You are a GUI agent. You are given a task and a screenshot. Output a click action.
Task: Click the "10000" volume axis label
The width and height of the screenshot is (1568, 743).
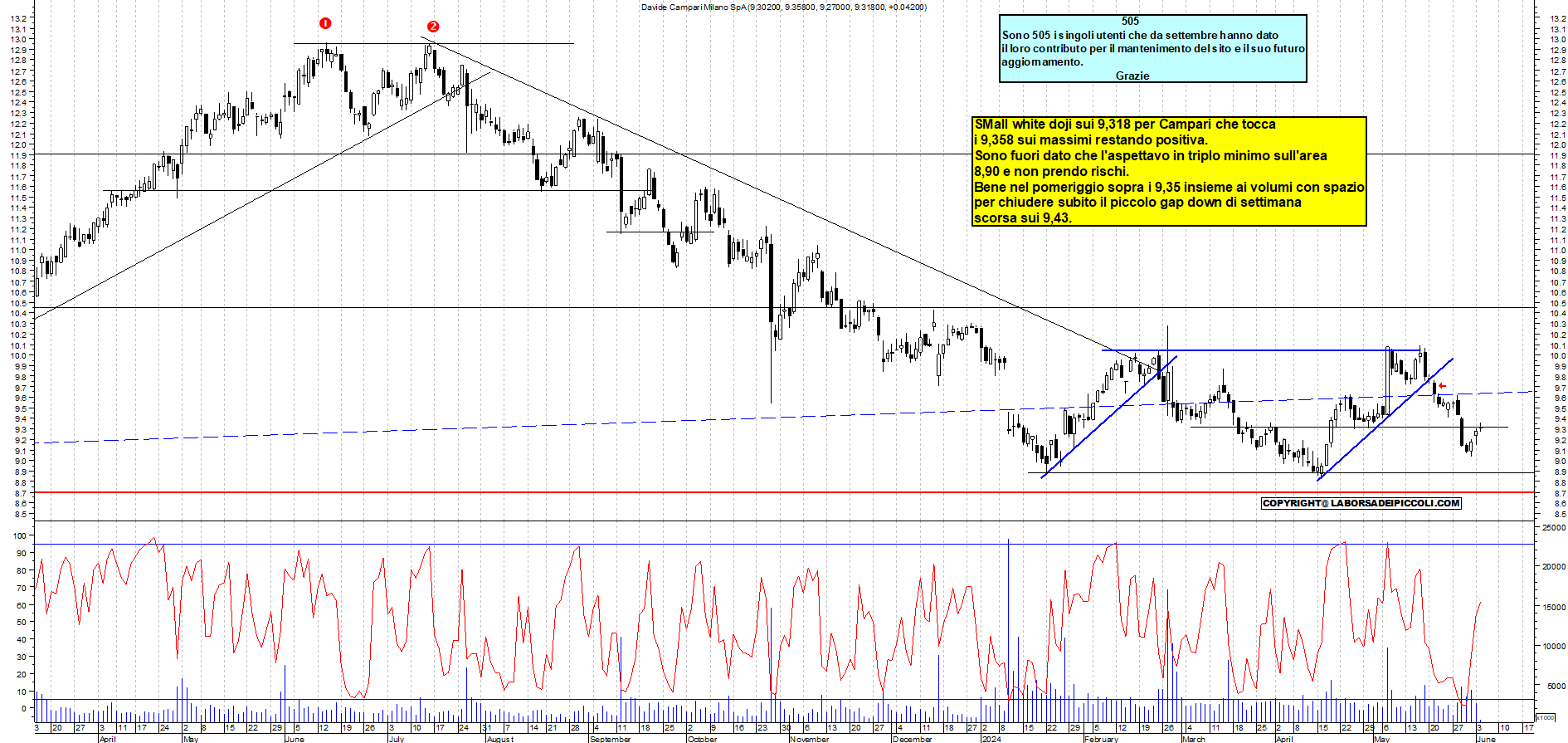click(1553, 646)
